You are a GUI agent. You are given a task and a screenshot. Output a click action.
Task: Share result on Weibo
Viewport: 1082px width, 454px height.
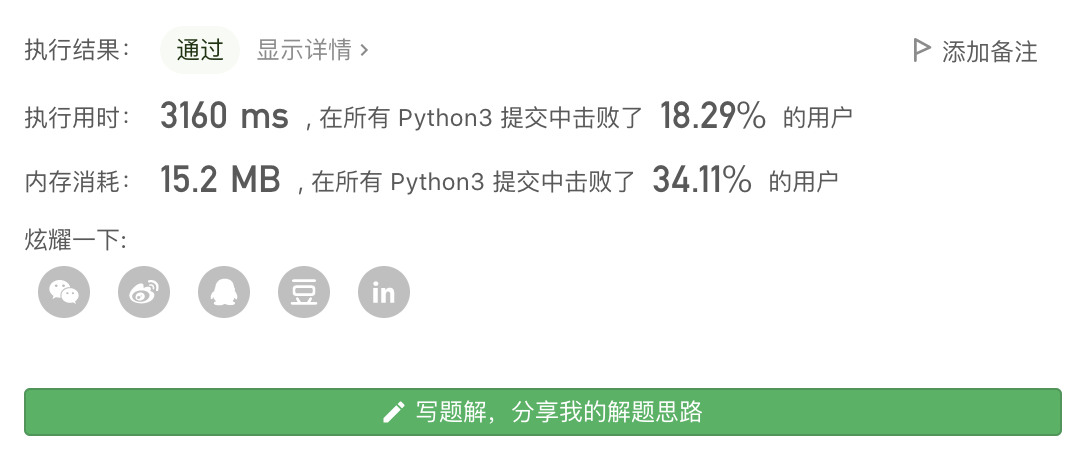(144, 292)
